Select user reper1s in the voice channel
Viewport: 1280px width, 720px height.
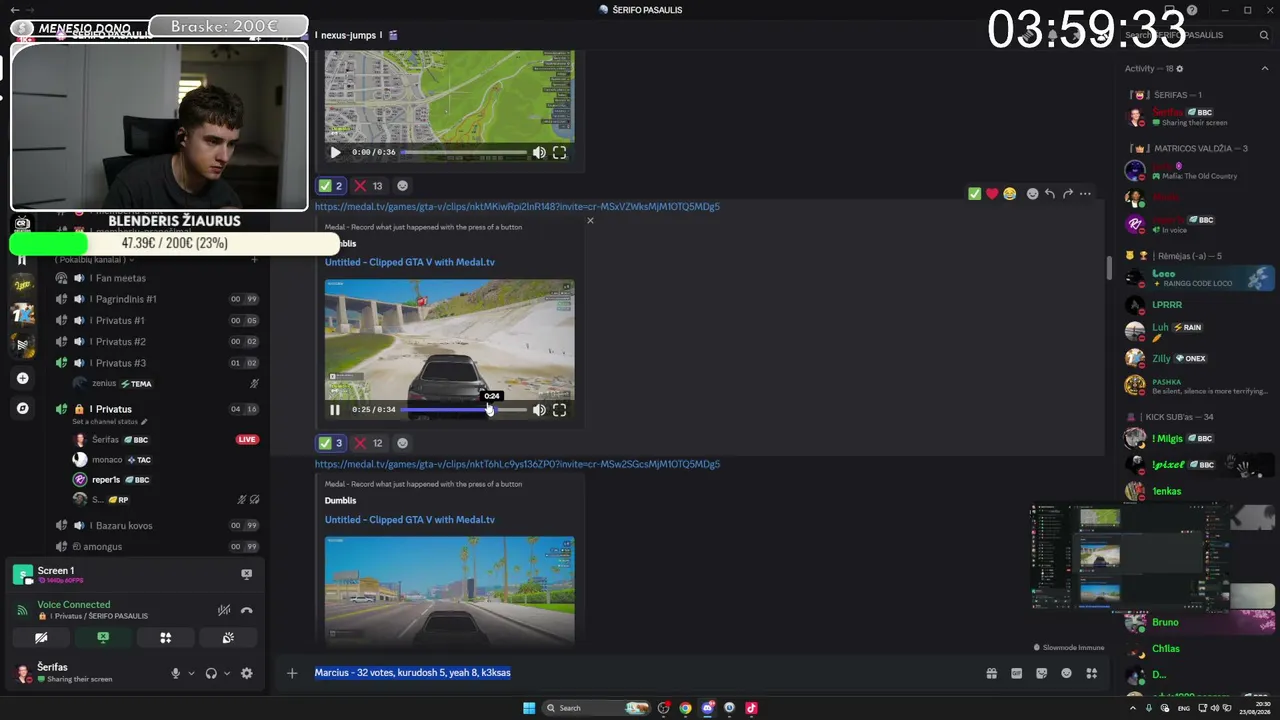click(106, 480)
